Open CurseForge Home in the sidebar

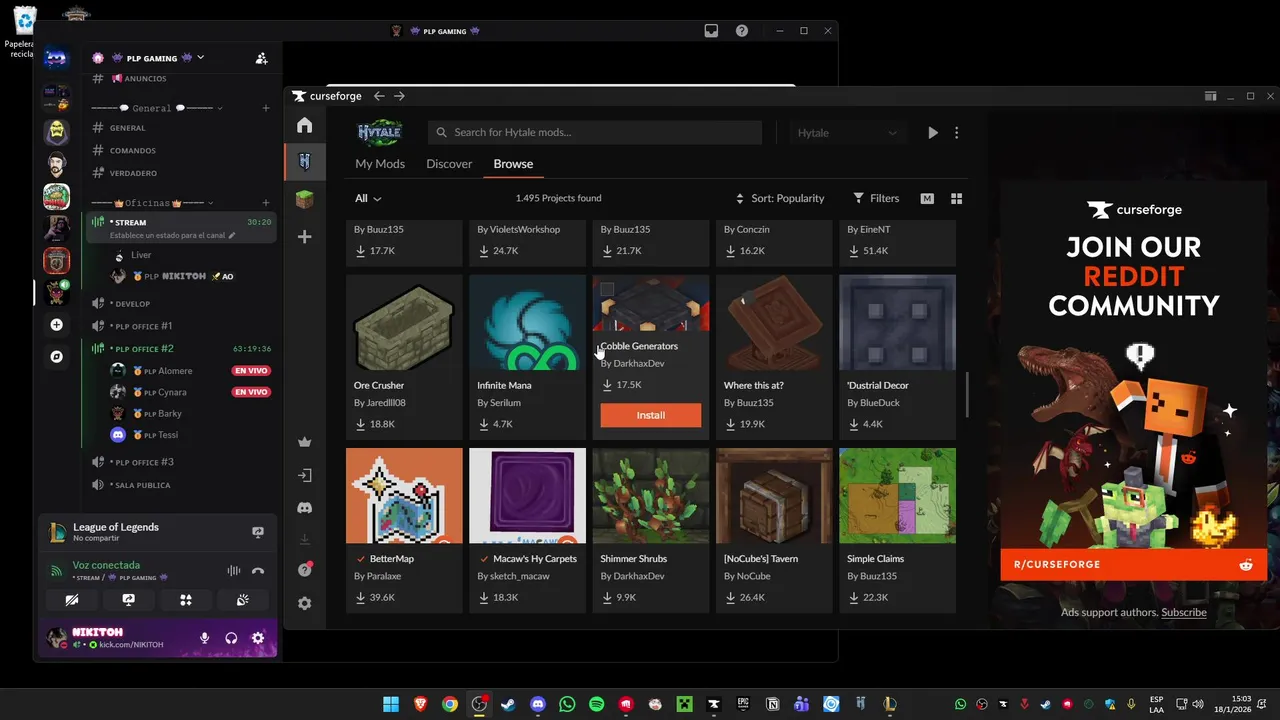click(305, 125)
